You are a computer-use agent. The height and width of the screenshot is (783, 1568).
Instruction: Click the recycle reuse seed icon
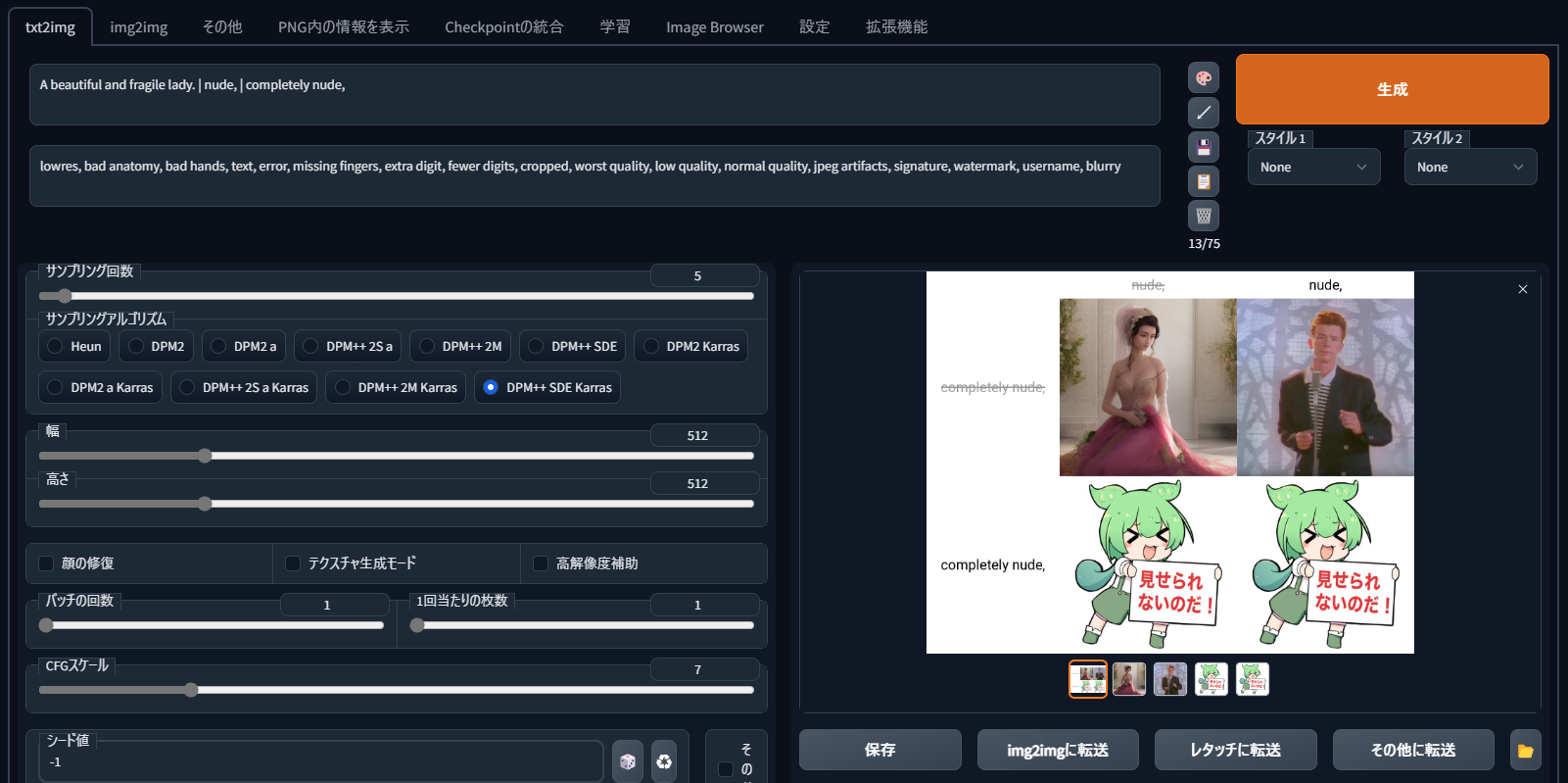(664, 761)
